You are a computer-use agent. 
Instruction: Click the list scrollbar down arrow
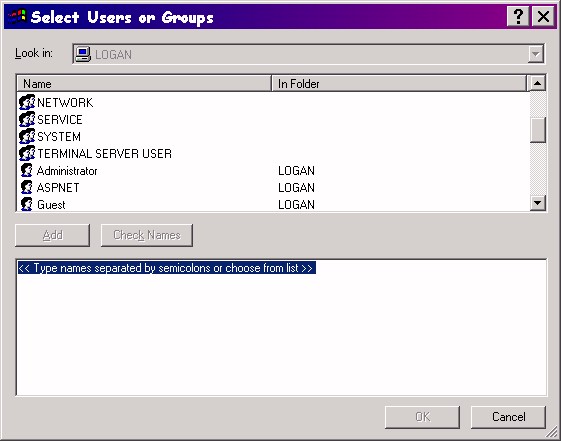(537, 203)
